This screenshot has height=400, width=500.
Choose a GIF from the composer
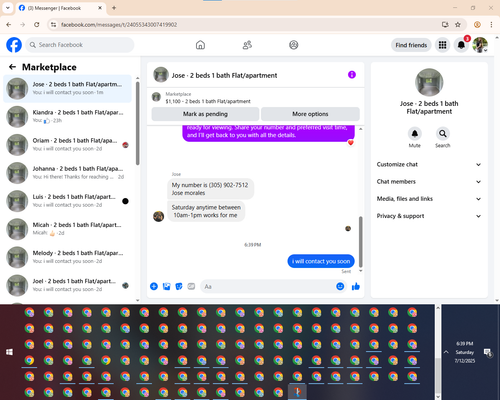coord(191,286)
